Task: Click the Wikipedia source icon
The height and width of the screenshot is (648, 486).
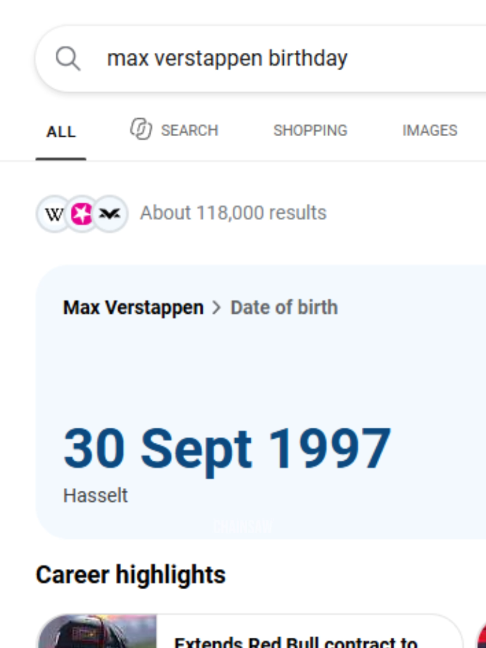Action: (54, 214)
